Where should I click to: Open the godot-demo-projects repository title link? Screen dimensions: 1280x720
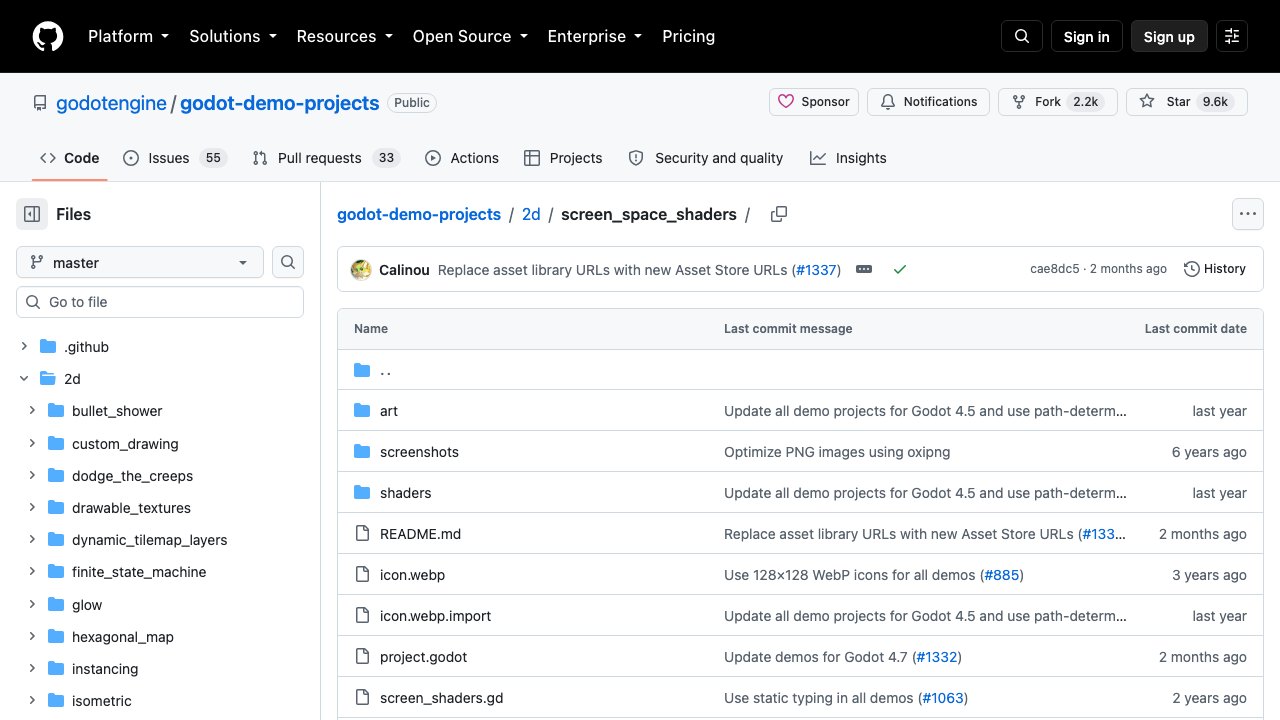(280, 103)
